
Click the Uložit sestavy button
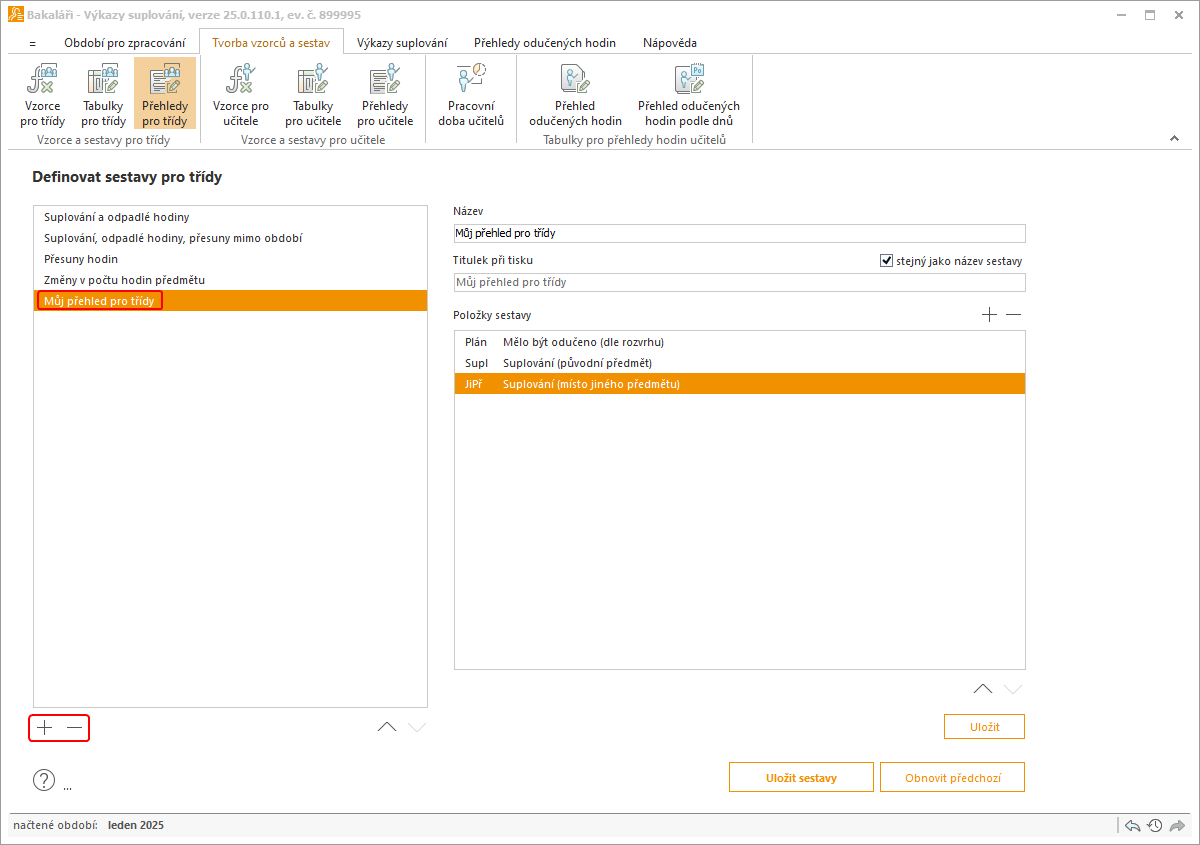(x=801, y=777)
